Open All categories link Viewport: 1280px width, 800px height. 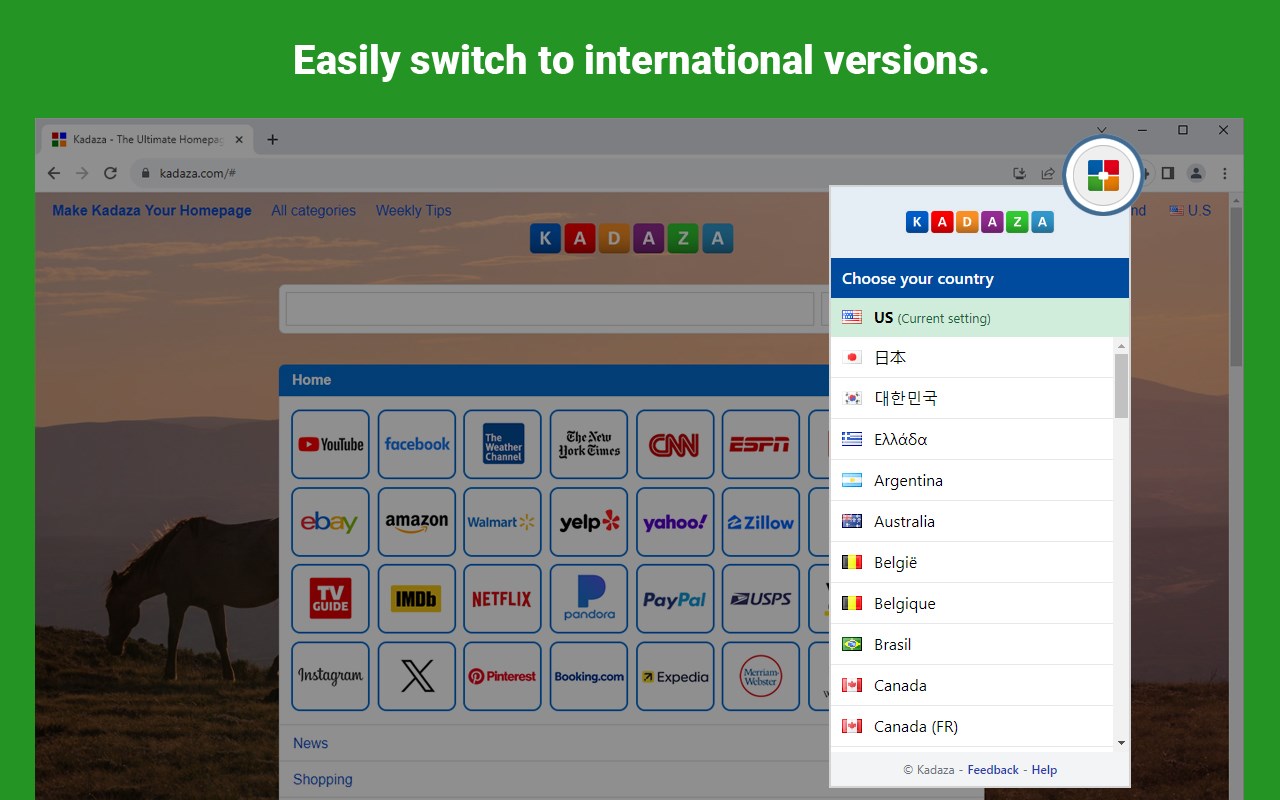pyautogui.click(x=313, y=210)
